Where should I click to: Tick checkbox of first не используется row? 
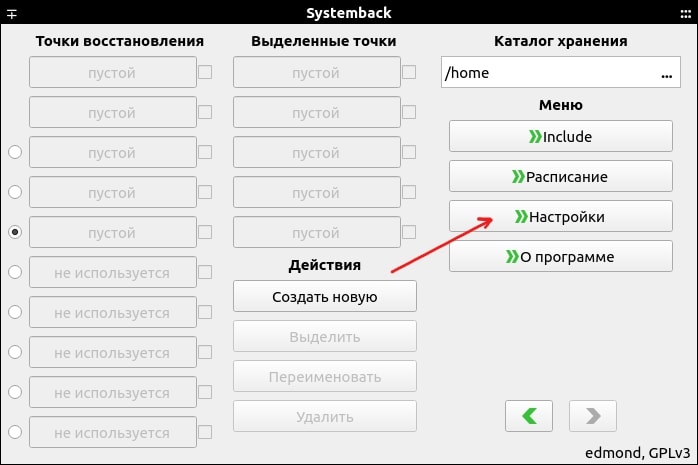[205, 272]
